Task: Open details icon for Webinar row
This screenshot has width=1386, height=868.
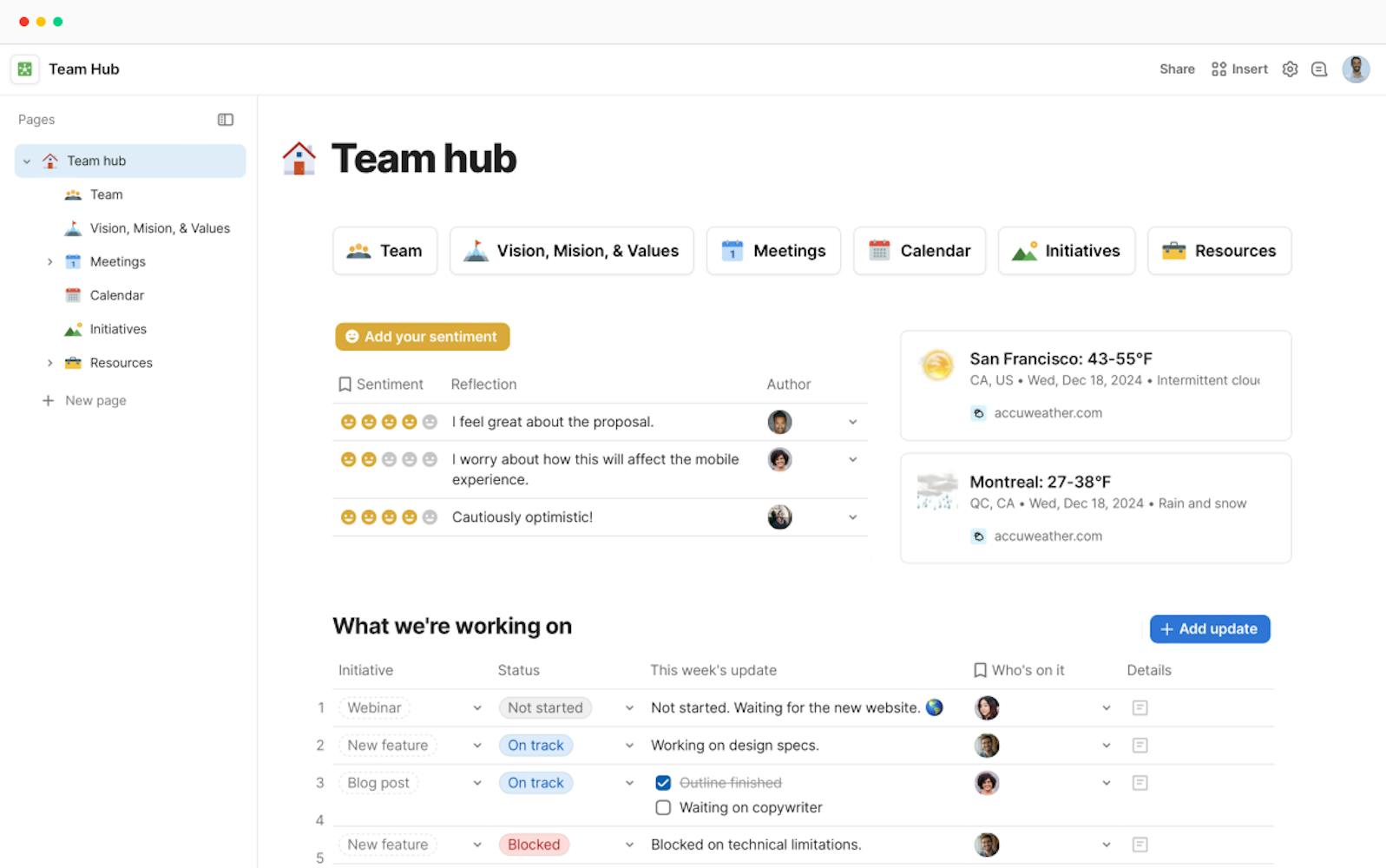Action: (x=1140, y=708)
